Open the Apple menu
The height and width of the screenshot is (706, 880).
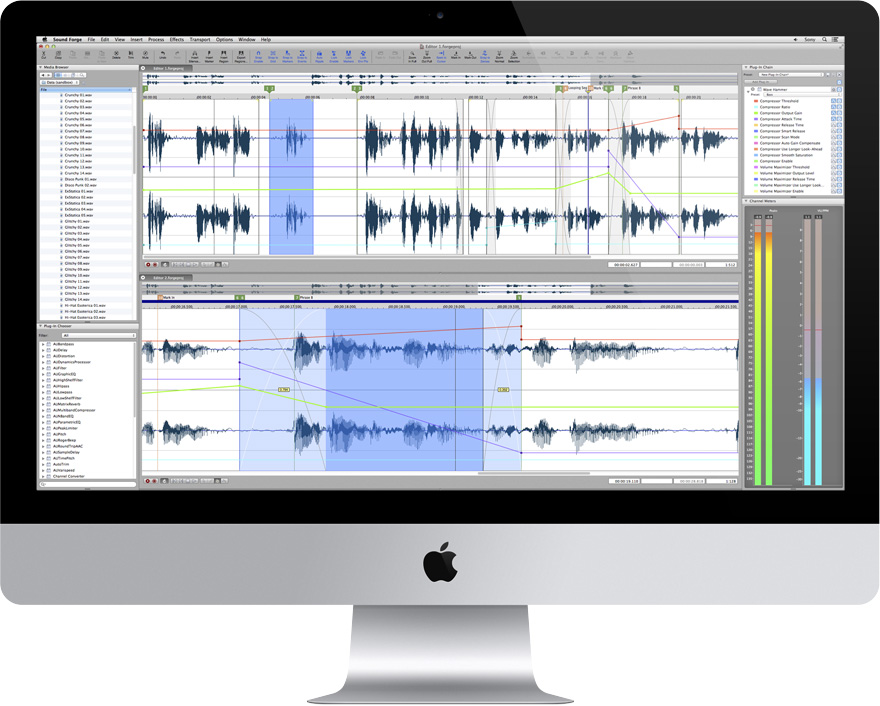click(x=45, y=40)
